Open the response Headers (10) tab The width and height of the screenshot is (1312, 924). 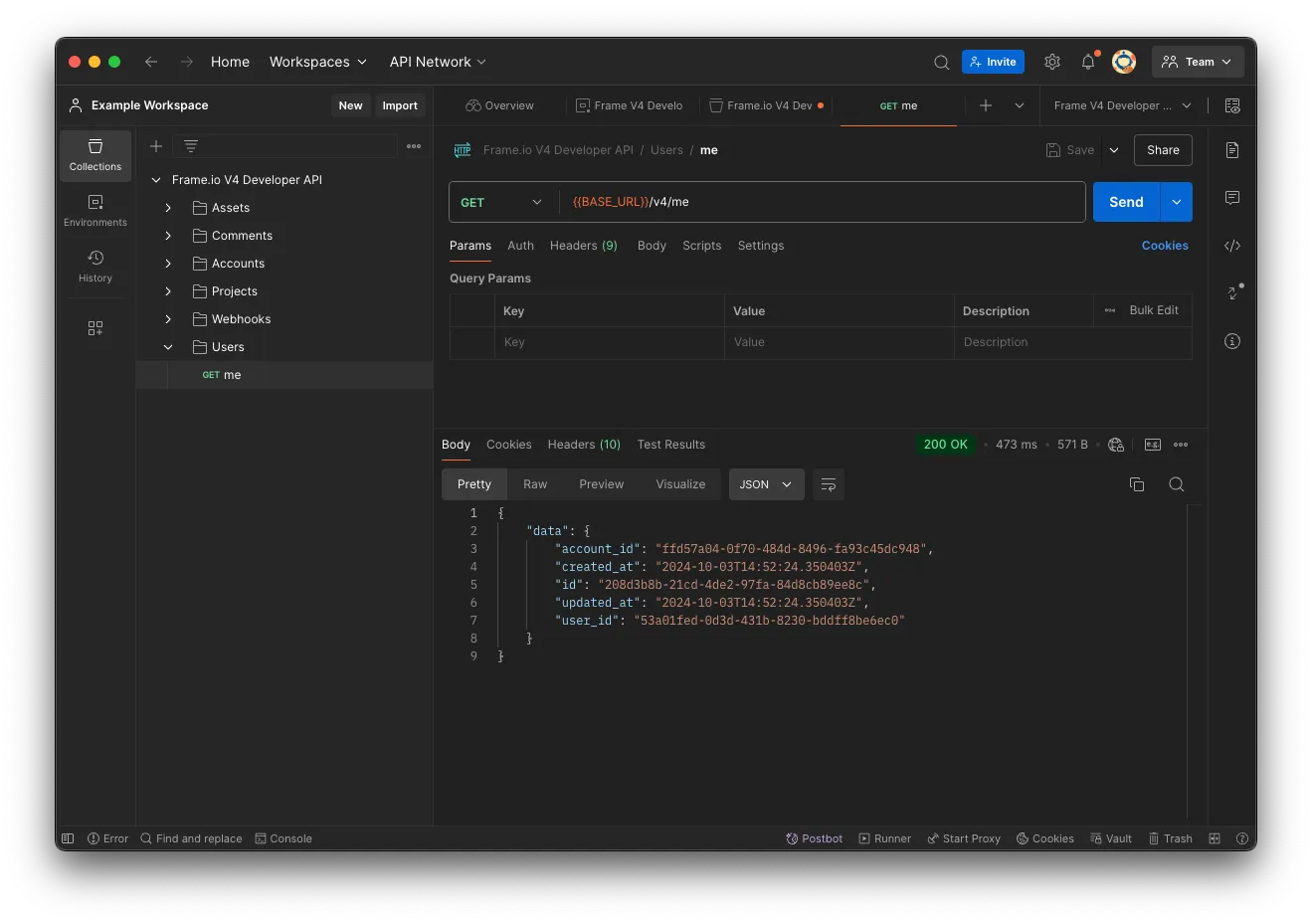tap(584, 445)
